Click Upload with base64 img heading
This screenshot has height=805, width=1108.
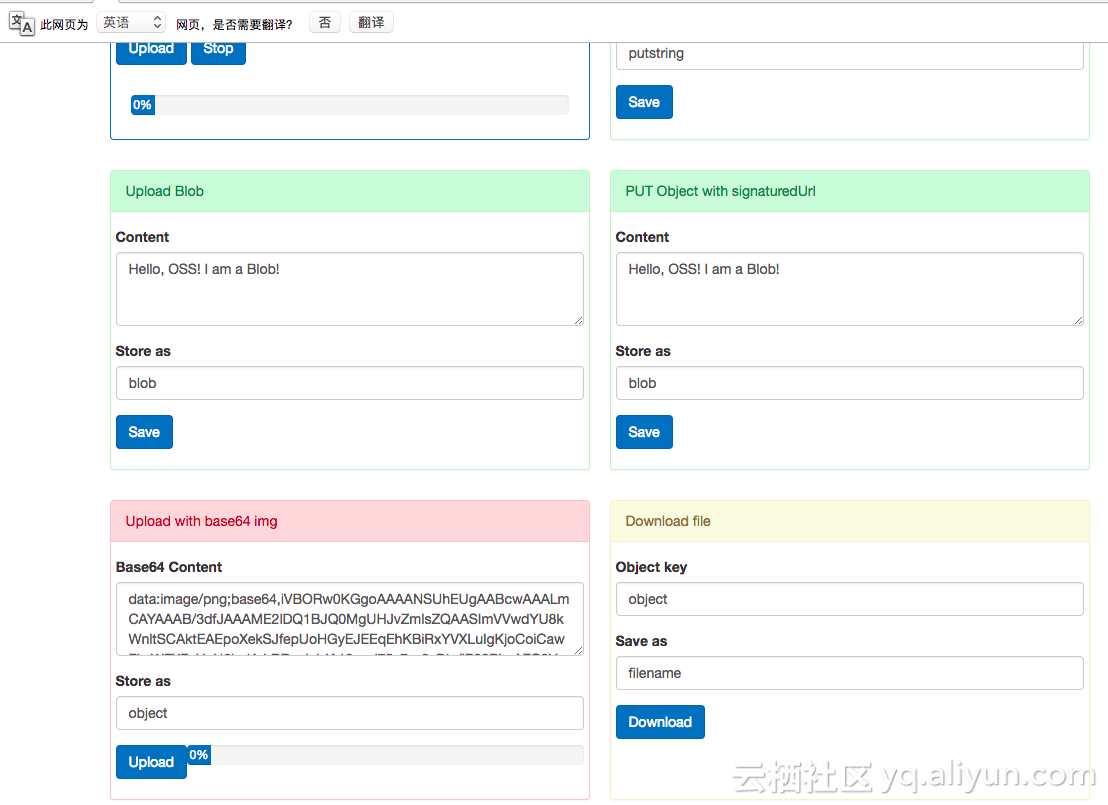click(350, 521)
